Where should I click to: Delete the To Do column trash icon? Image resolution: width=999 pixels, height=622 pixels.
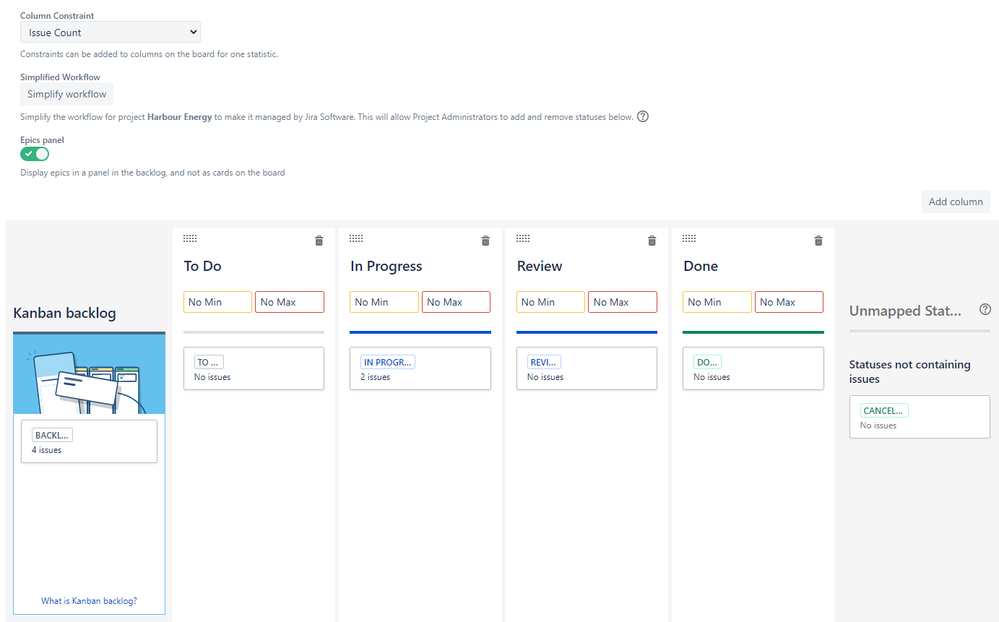(319, 240)
